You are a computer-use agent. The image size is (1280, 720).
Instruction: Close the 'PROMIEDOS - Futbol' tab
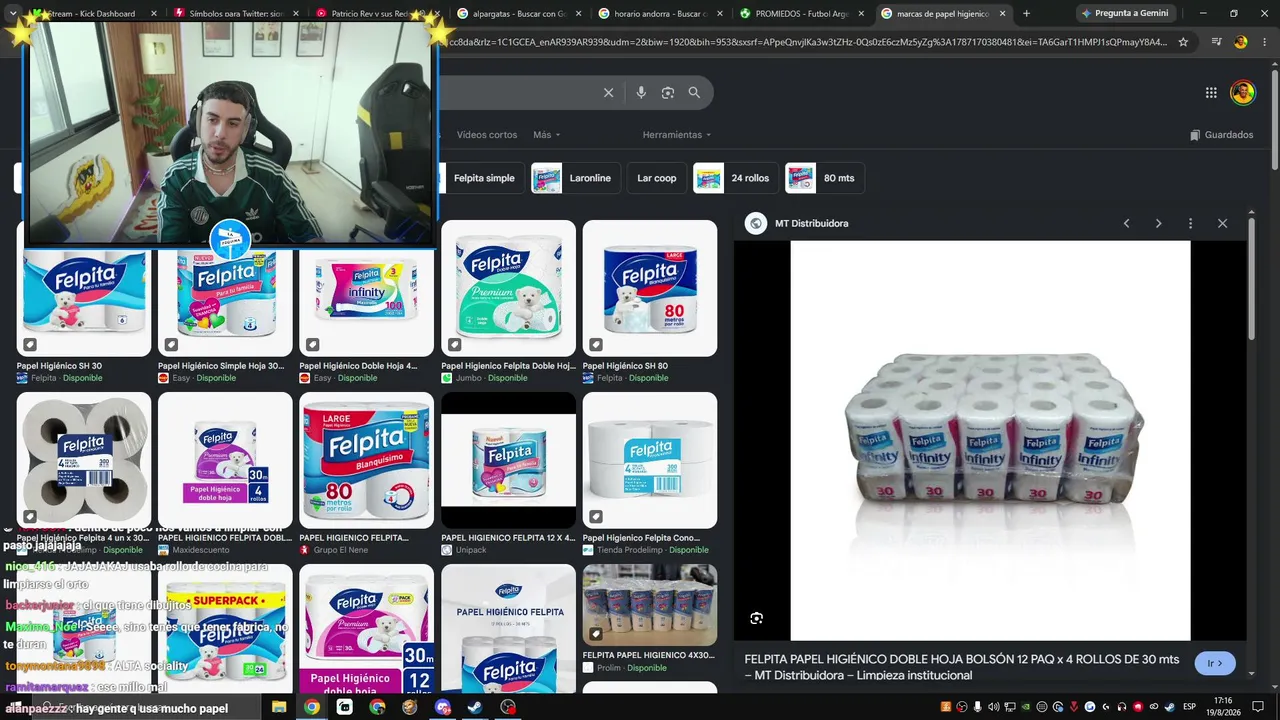861,14
